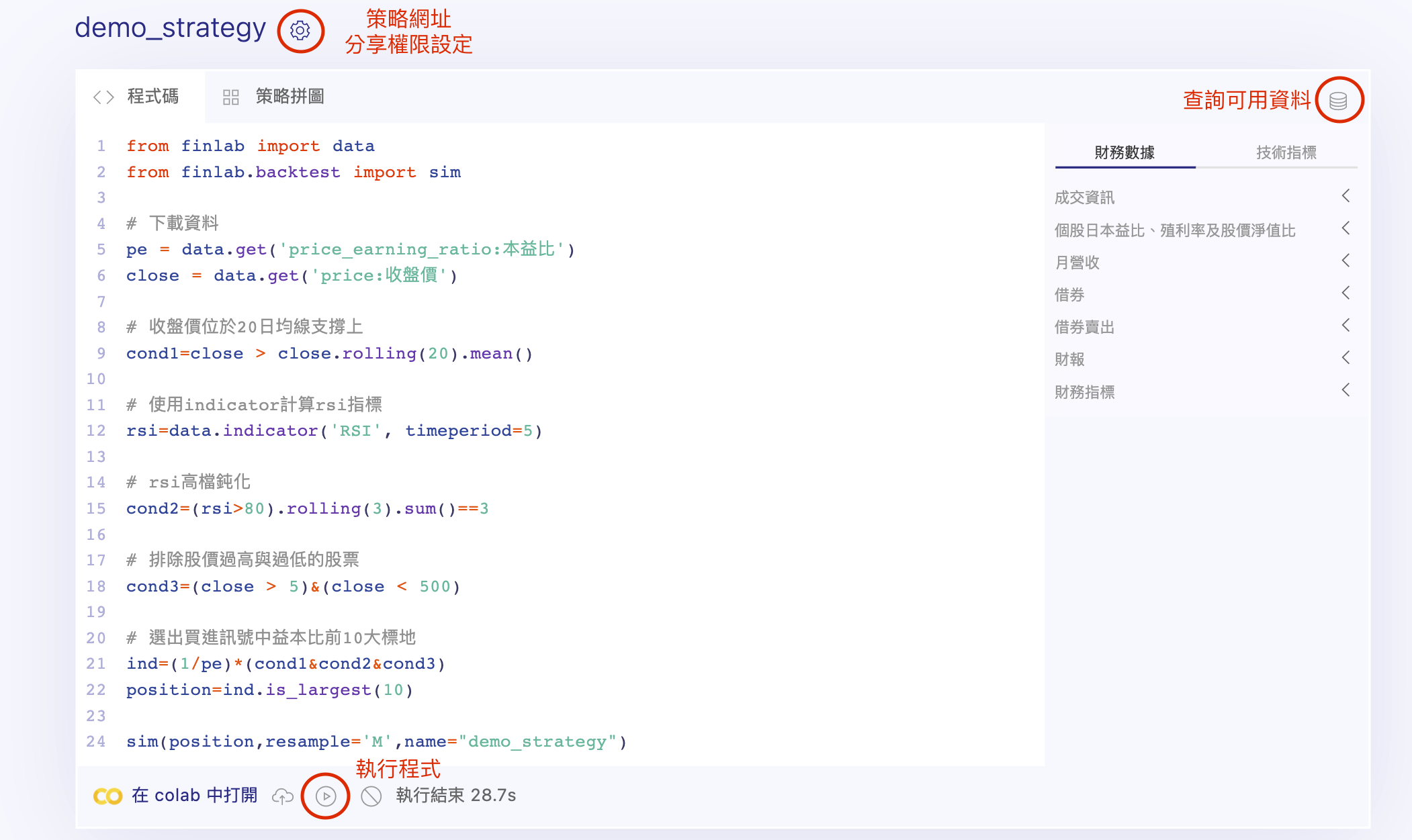
Task: Expand the 借券賣出 category
Action: [x=1084, y=327]
